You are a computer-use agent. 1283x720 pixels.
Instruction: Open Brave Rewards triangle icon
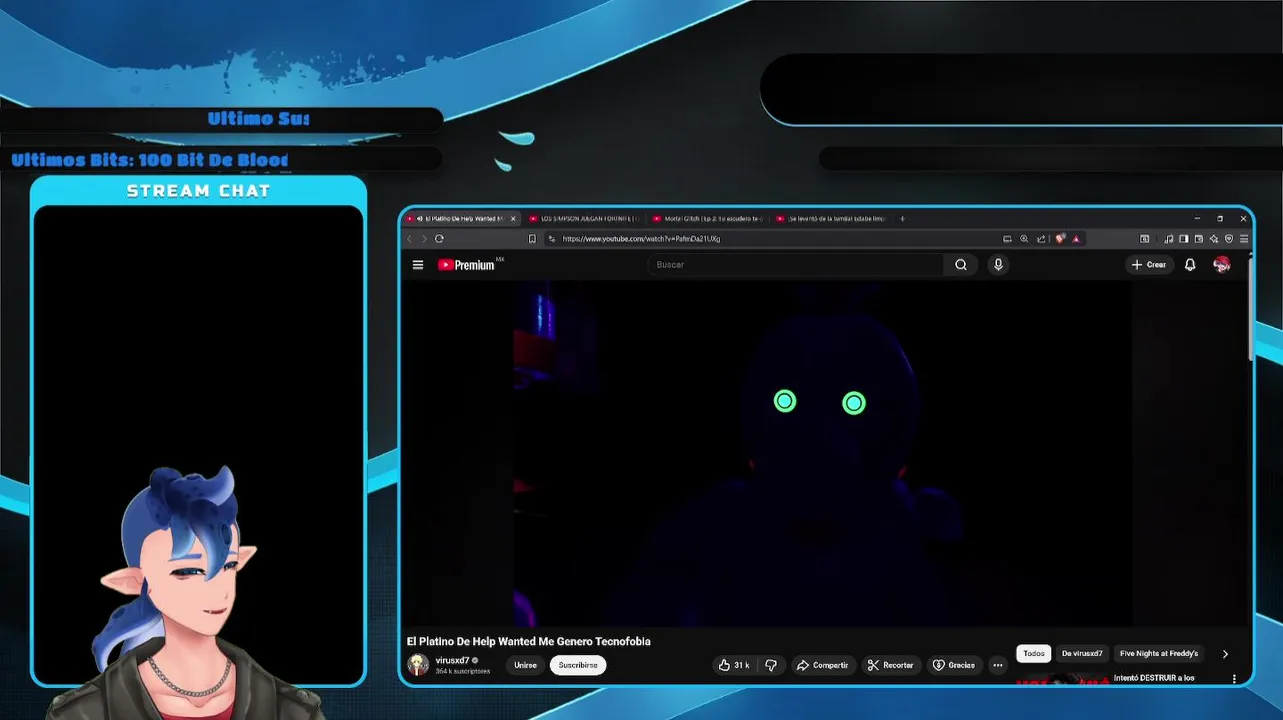point(1076,239)
